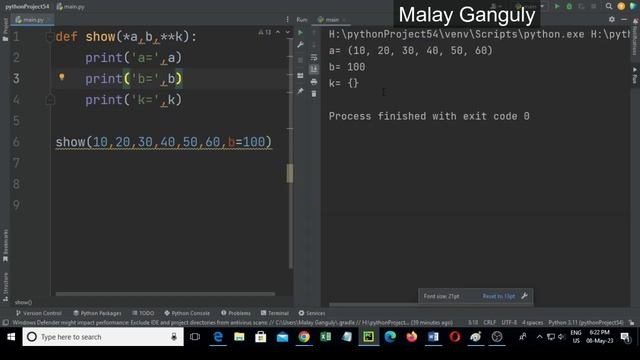Click Reset to 13pt font size link

pos(498,296)
